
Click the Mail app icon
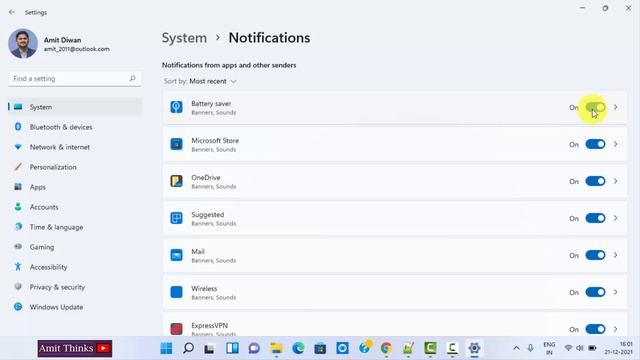coord(176,255)
